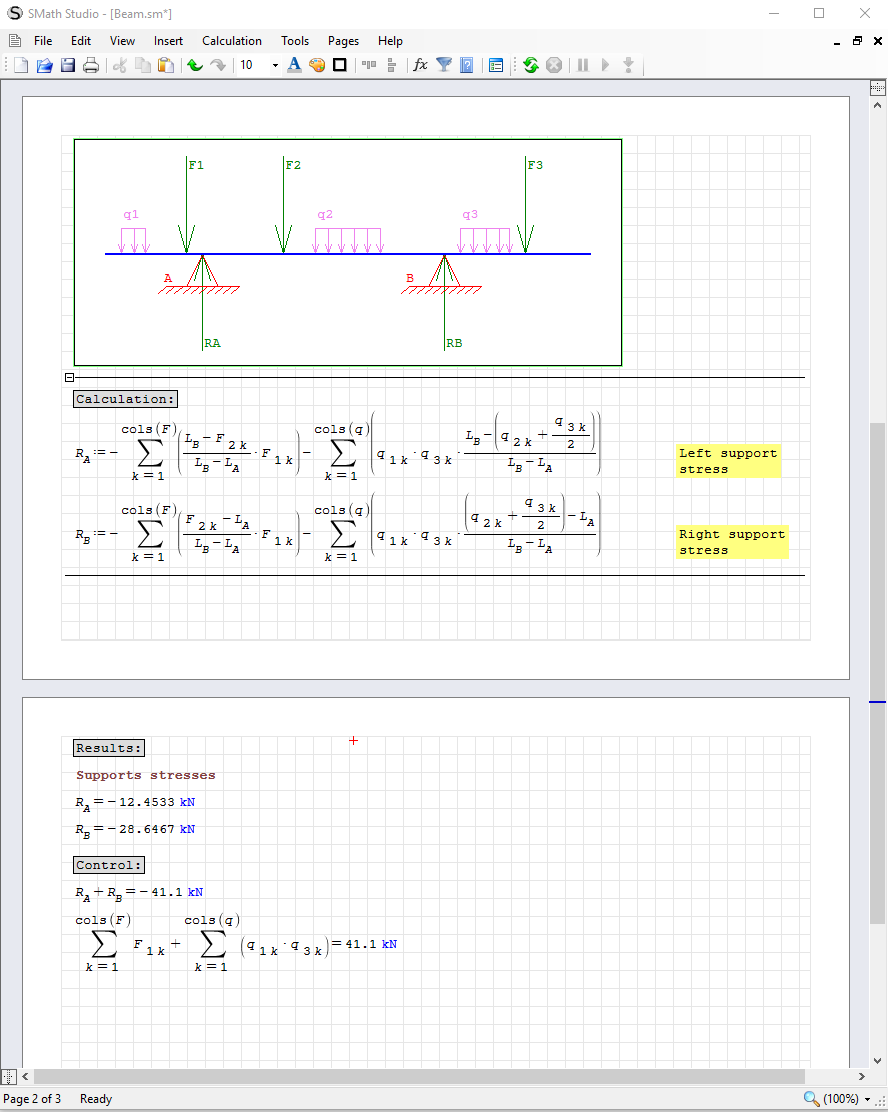Print the worksheet with the printer icon

(x=91, y=65)
